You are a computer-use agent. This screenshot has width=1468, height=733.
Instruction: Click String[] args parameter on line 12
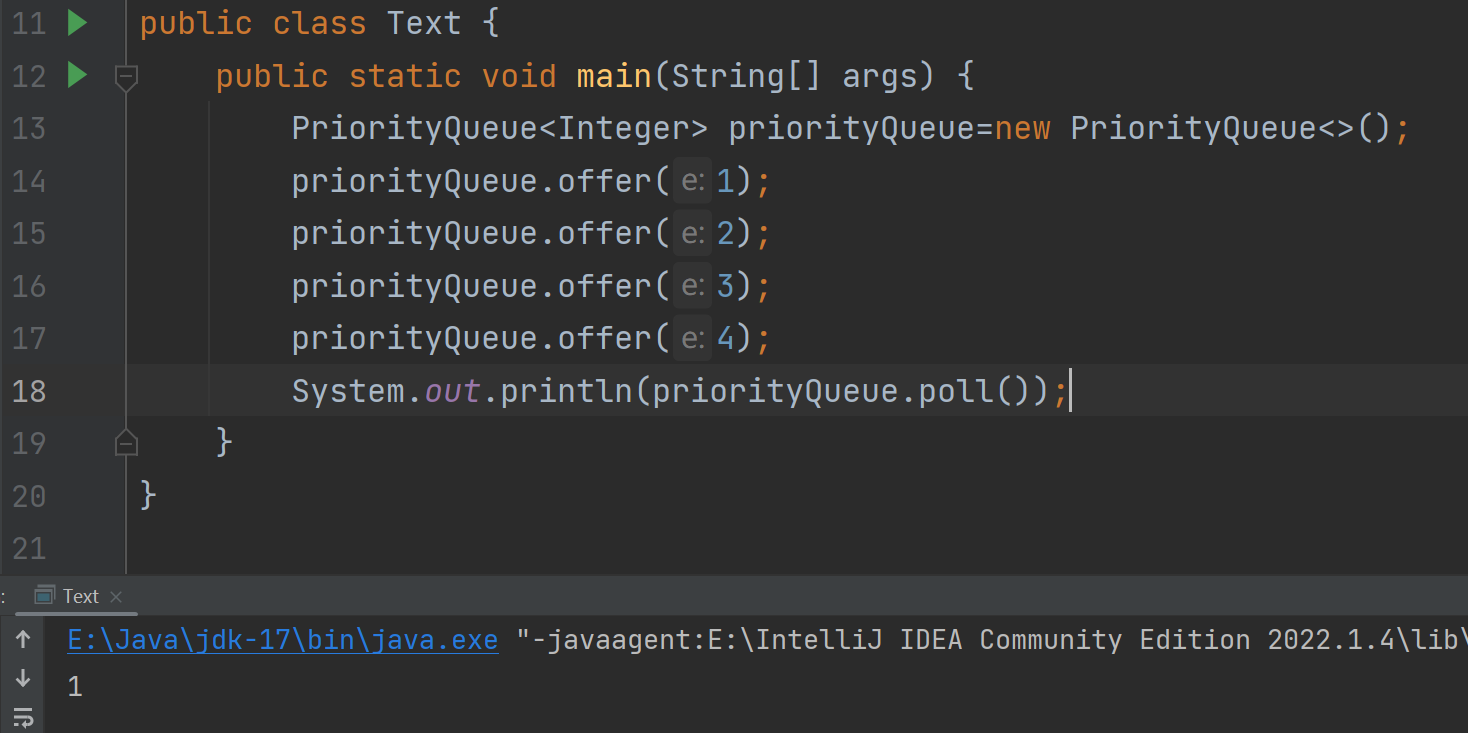point(803,76)
